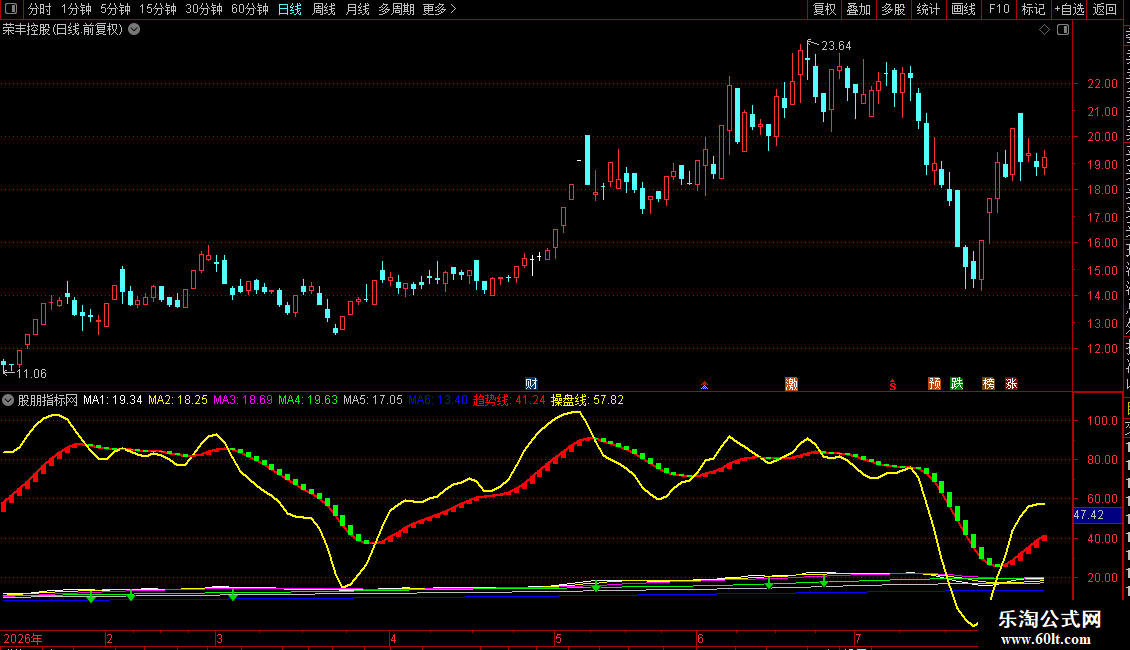Switch to the 15分钟 period

157,9
